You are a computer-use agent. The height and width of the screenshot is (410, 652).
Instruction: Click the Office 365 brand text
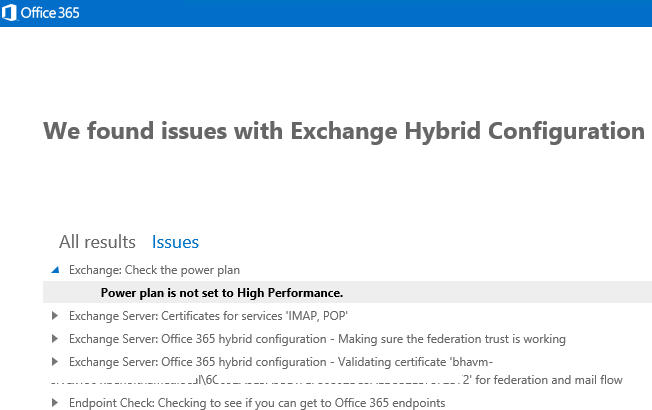50,13
